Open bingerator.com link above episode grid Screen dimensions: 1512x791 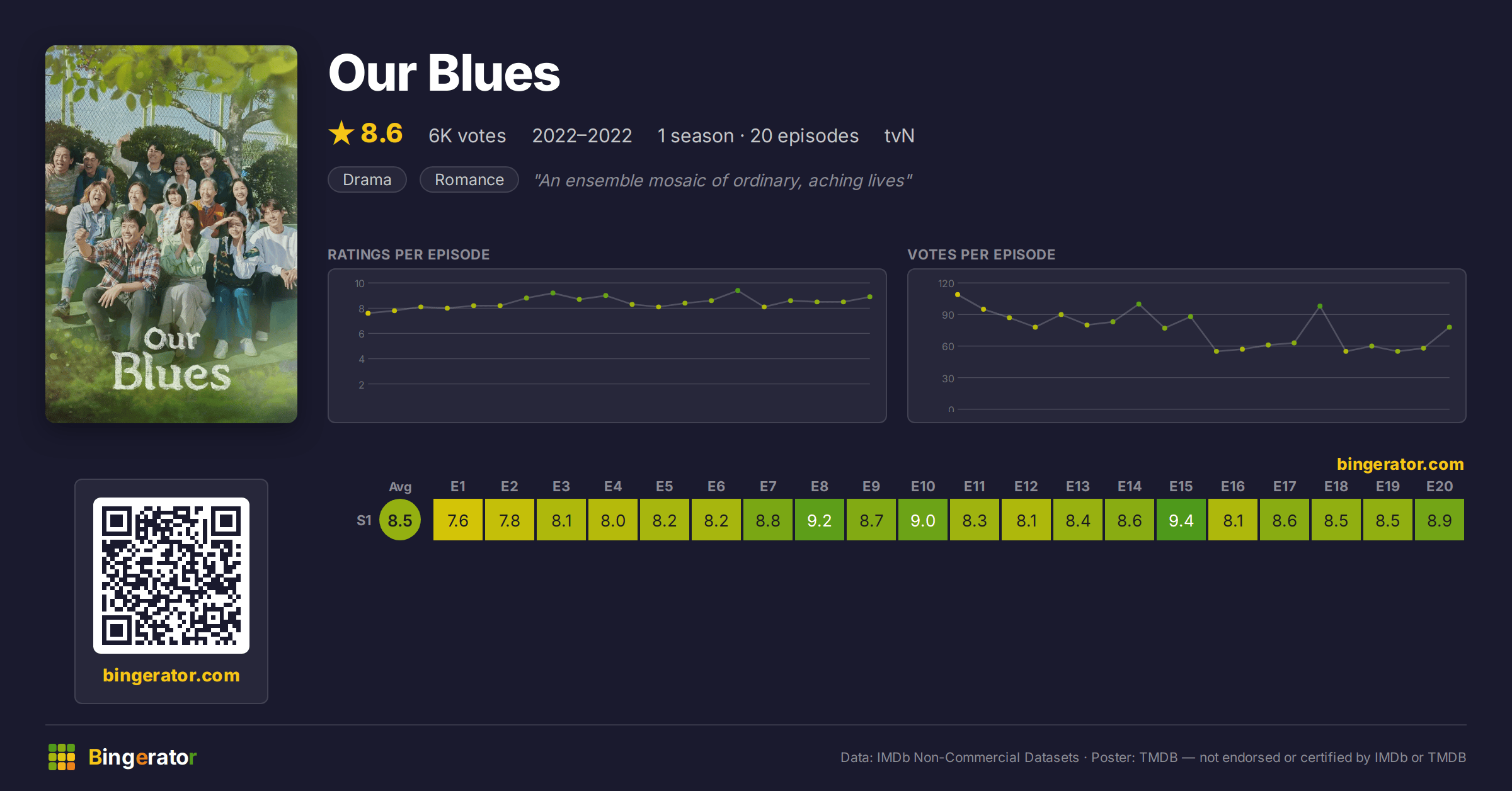click(1400, 464)
